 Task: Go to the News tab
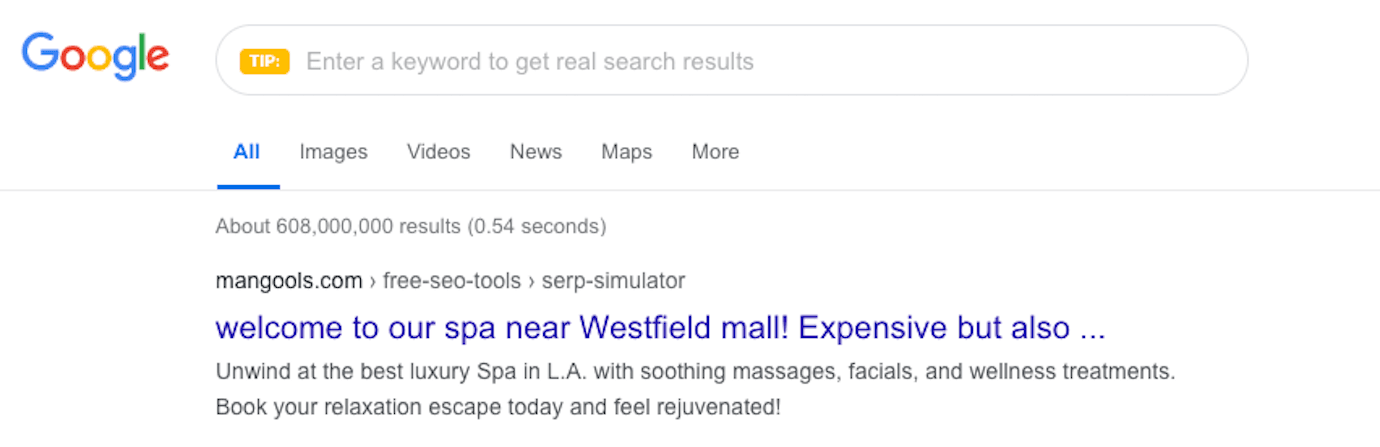(536, 152)
